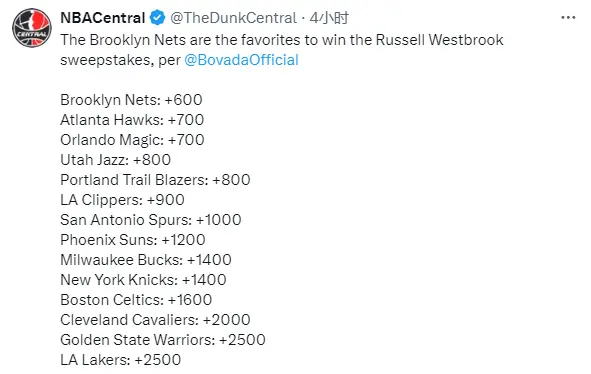The image size is (591, 374).
Task: Click the Atlanta Hawks: +700 line
Action: pyautogui.click(x=132, y=120)
